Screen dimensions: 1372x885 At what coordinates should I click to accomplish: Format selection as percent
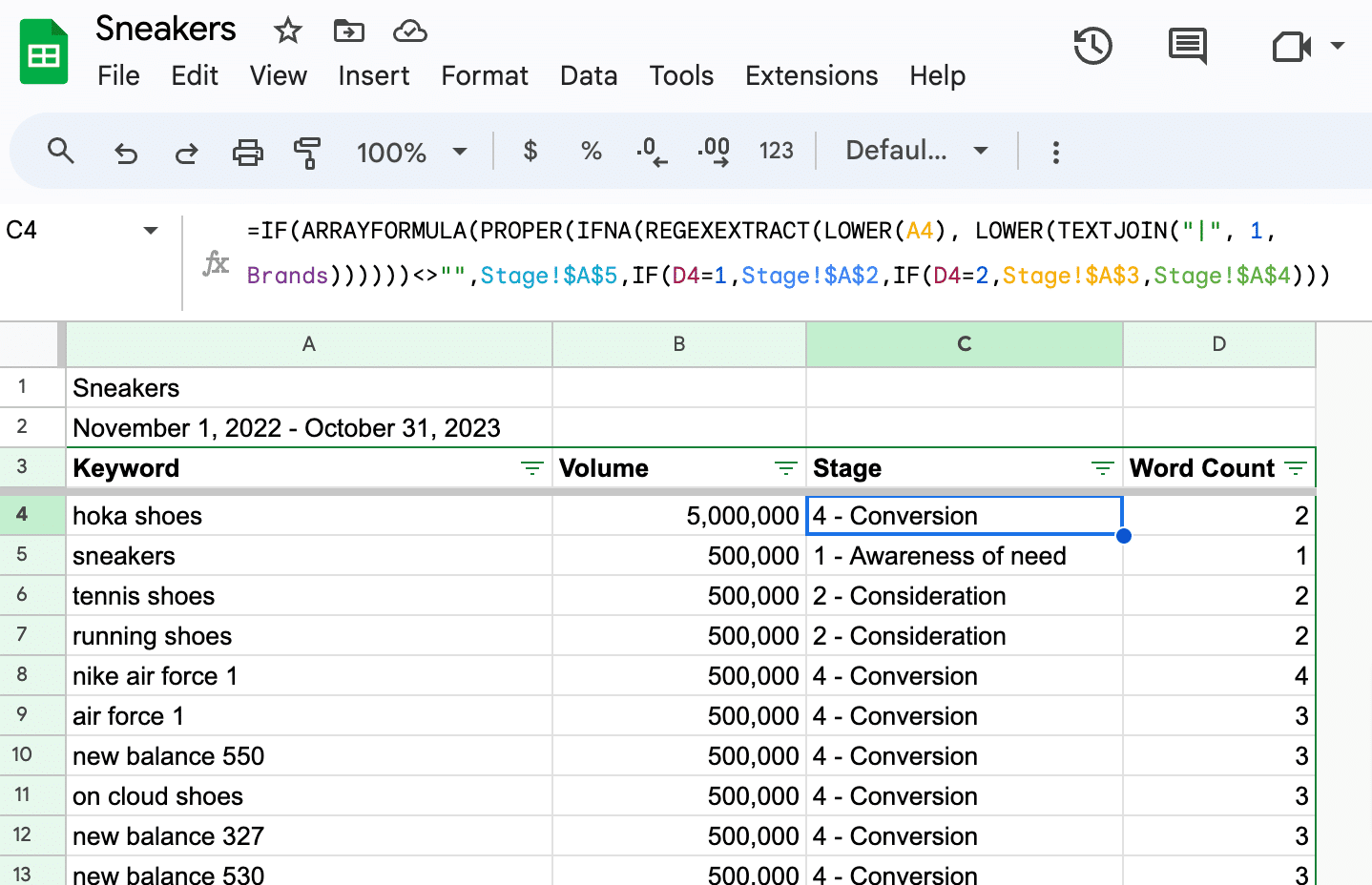pos(592,151)
